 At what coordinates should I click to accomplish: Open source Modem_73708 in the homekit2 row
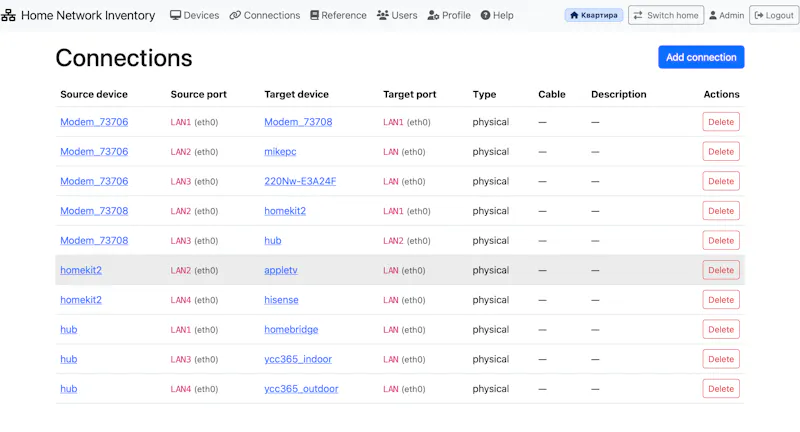coord(94,211)
